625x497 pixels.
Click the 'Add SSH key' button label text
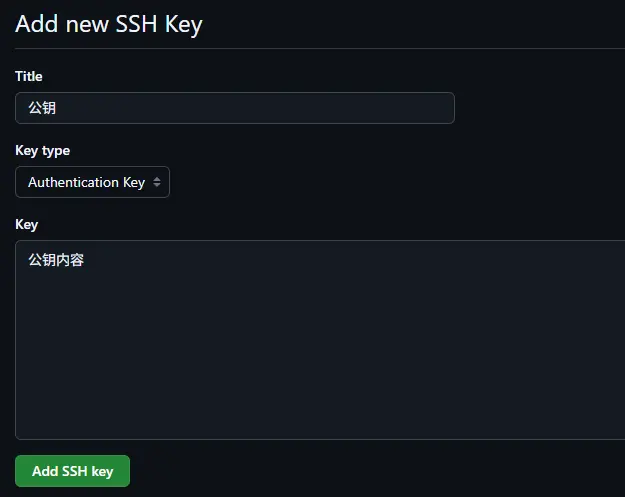coord(72,471)
